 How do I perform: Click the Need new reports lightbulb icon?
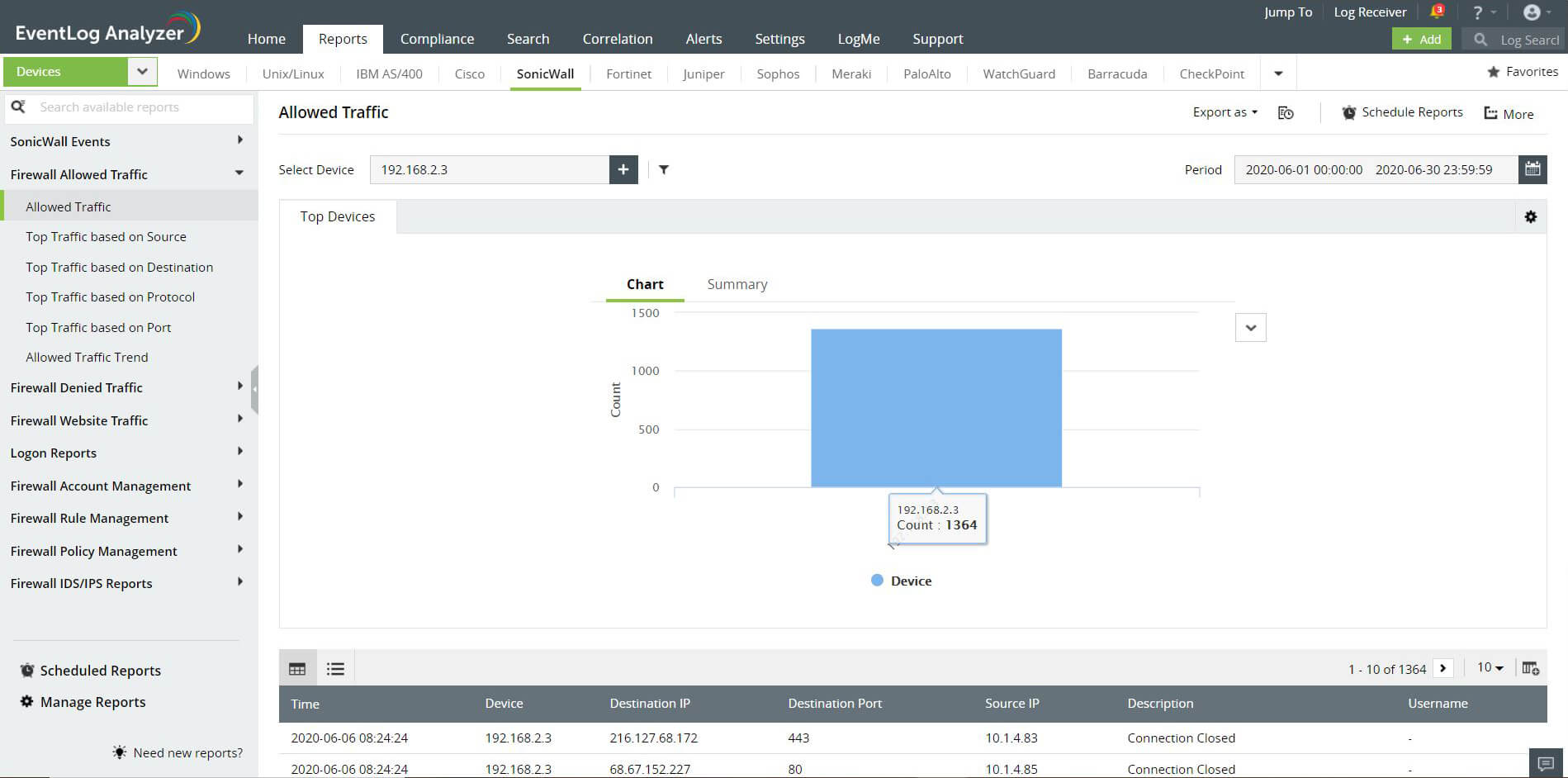(x=120, y=752)
